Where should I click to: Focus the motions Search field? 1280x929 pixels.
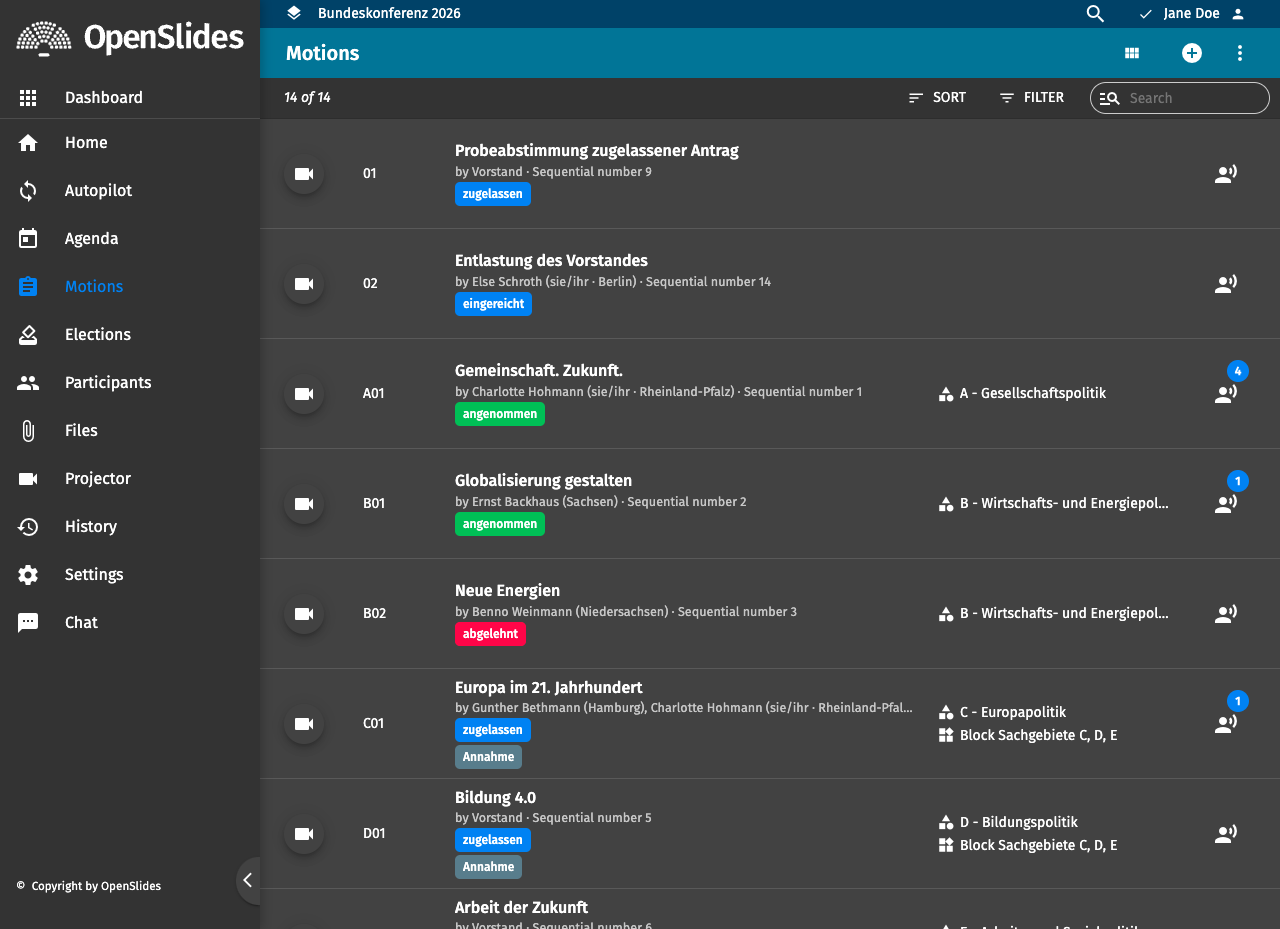tap(1180, 98)
